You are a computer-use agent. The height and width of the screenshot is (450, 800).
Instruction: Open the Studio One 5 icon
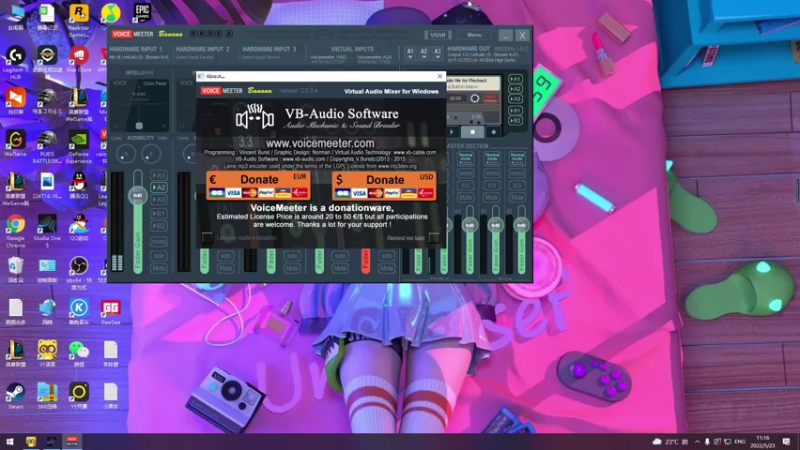47,231
